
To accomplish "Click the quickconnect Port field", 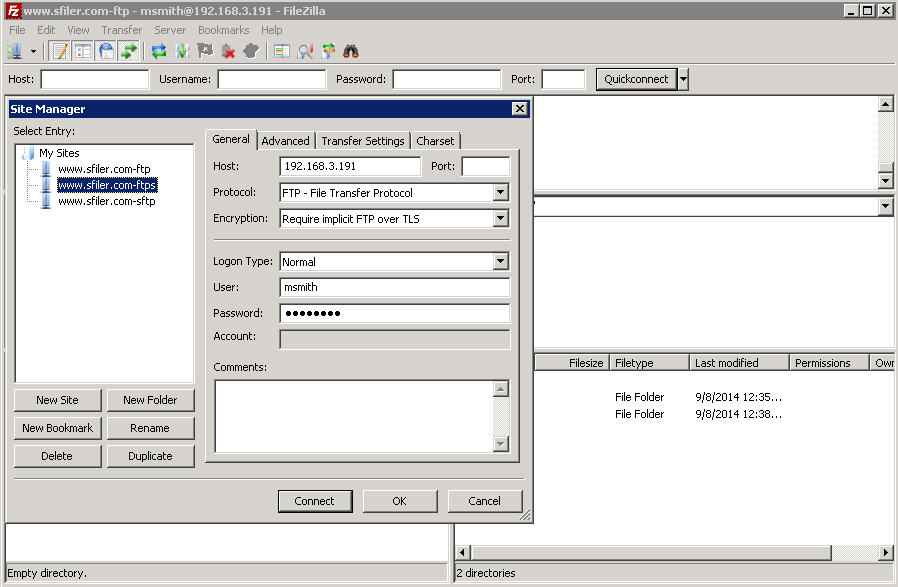I will 564,79.
